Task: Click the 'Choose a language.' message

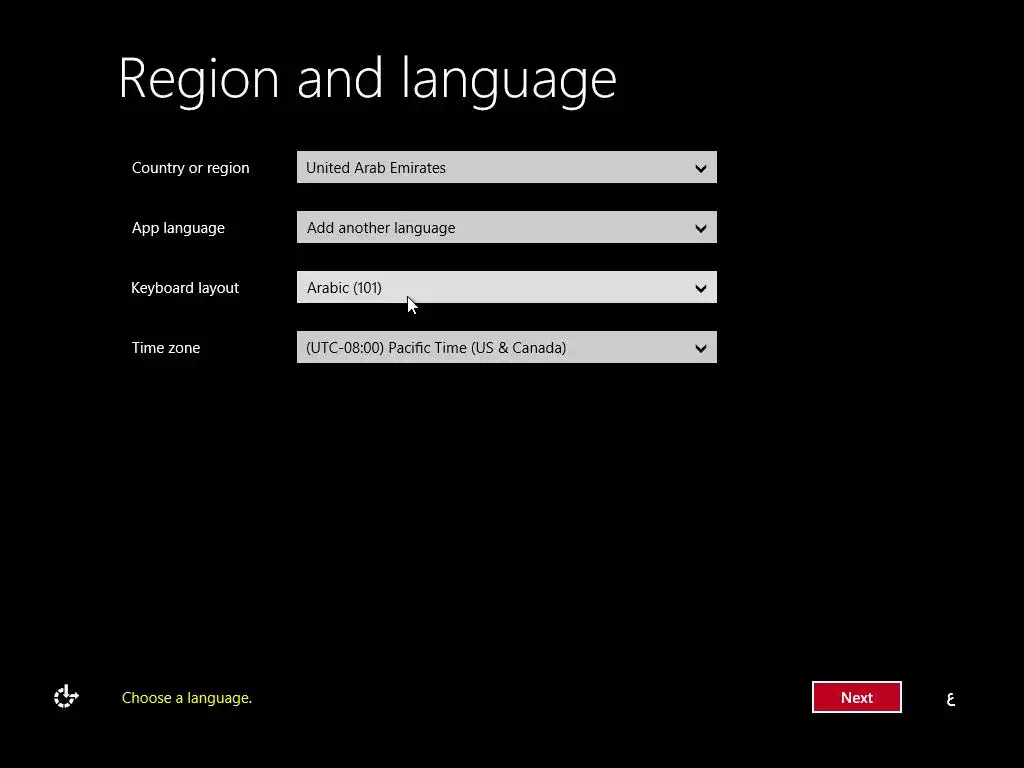Action: (187, 698)
